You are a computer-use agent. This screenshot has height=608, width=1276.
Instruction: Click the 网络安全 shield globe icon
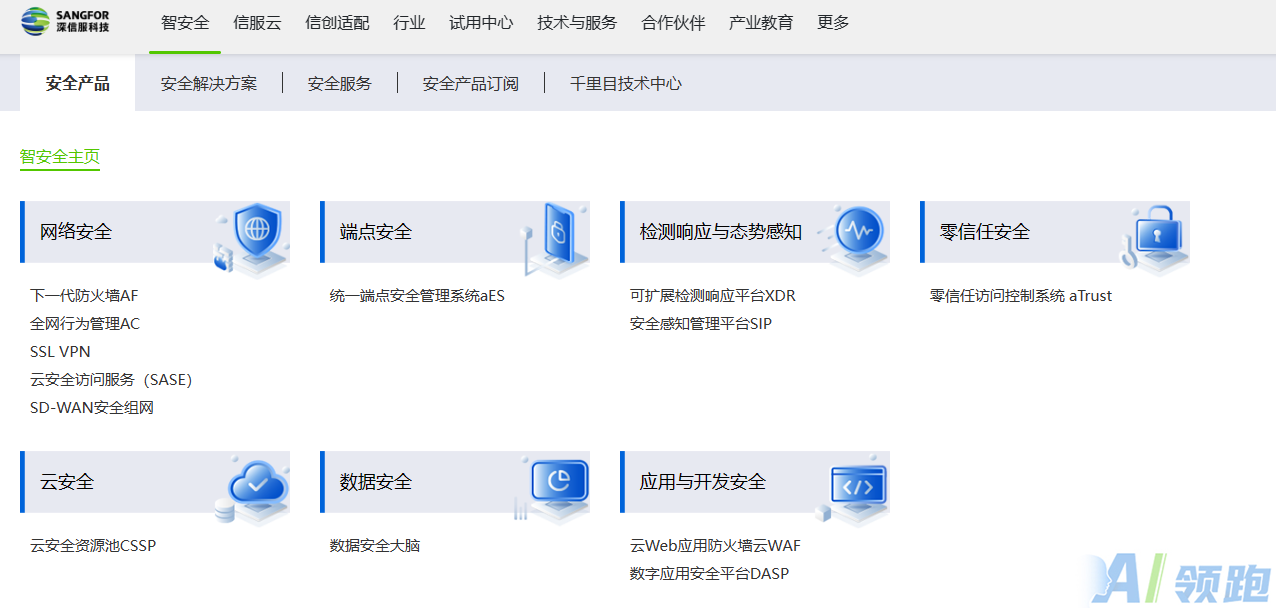click(x=251, y=238)
